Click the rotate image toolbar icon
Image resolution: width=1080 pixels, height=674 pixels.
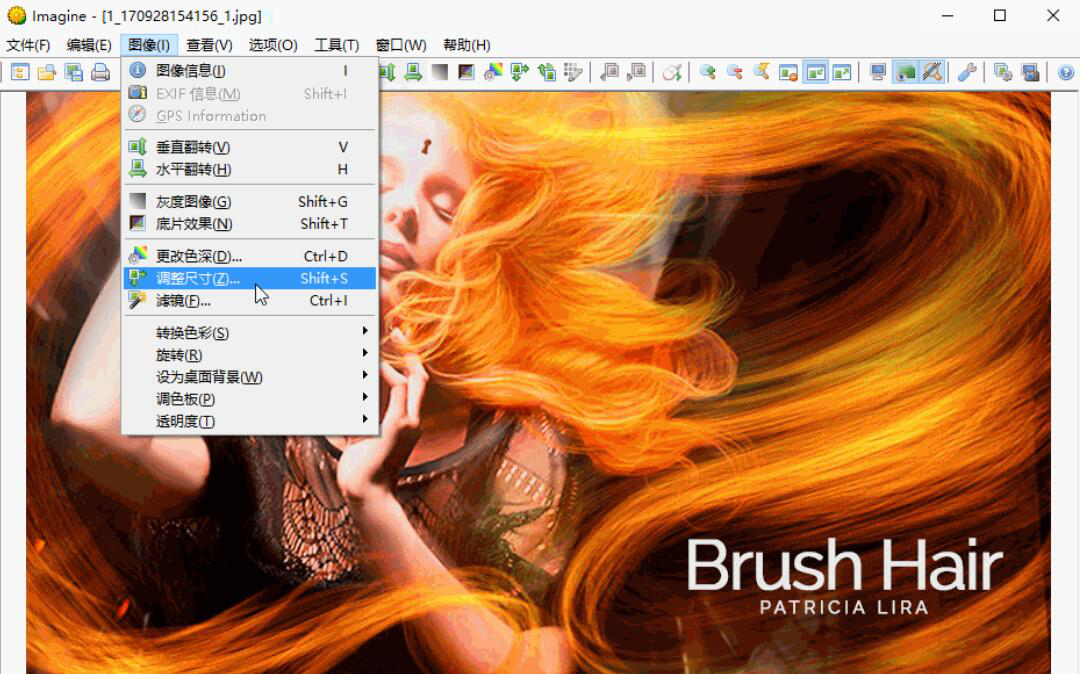tap(547, 72)
